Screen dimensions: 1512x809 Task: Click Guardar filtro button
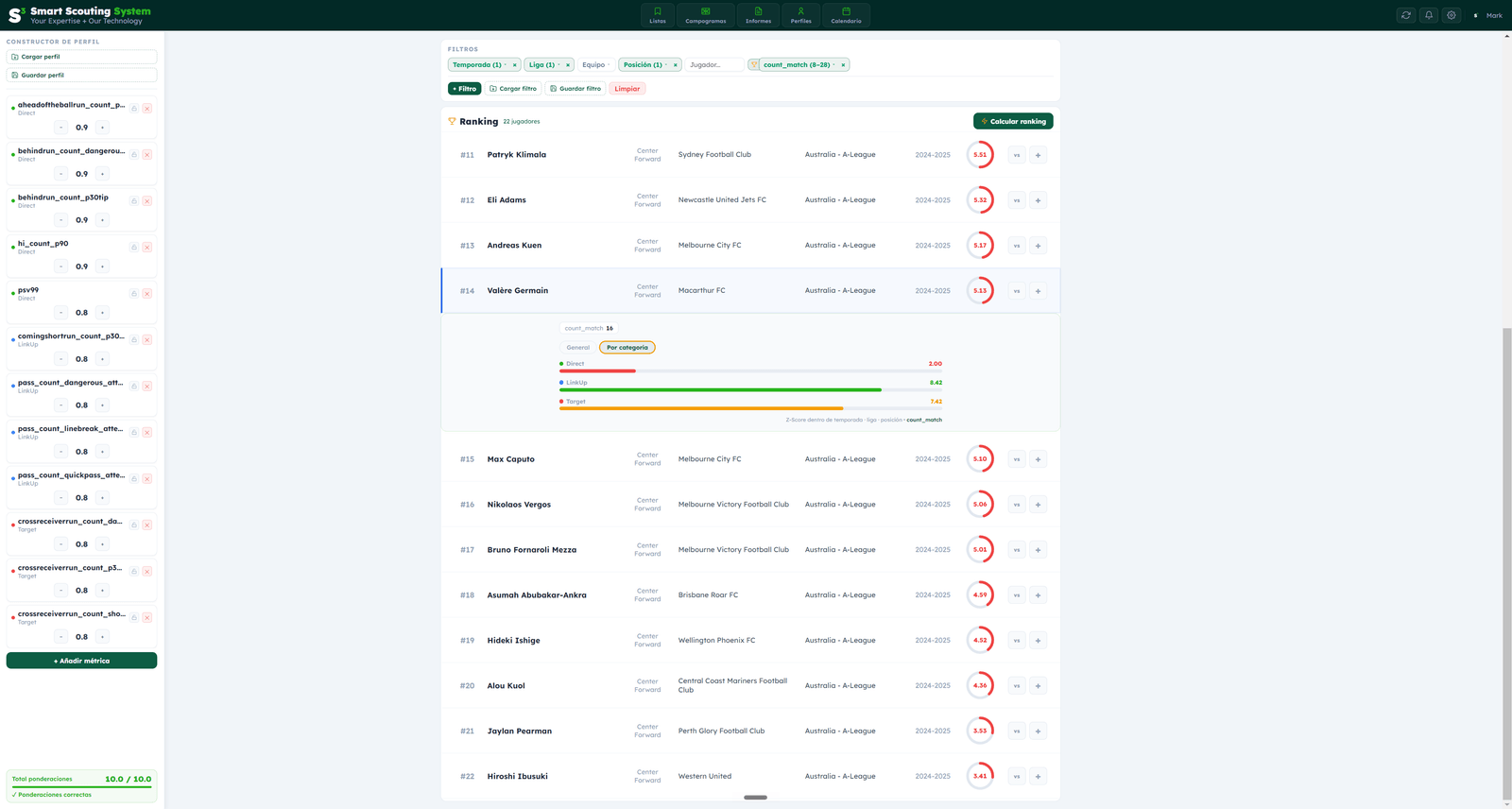[x=575, y=89]
